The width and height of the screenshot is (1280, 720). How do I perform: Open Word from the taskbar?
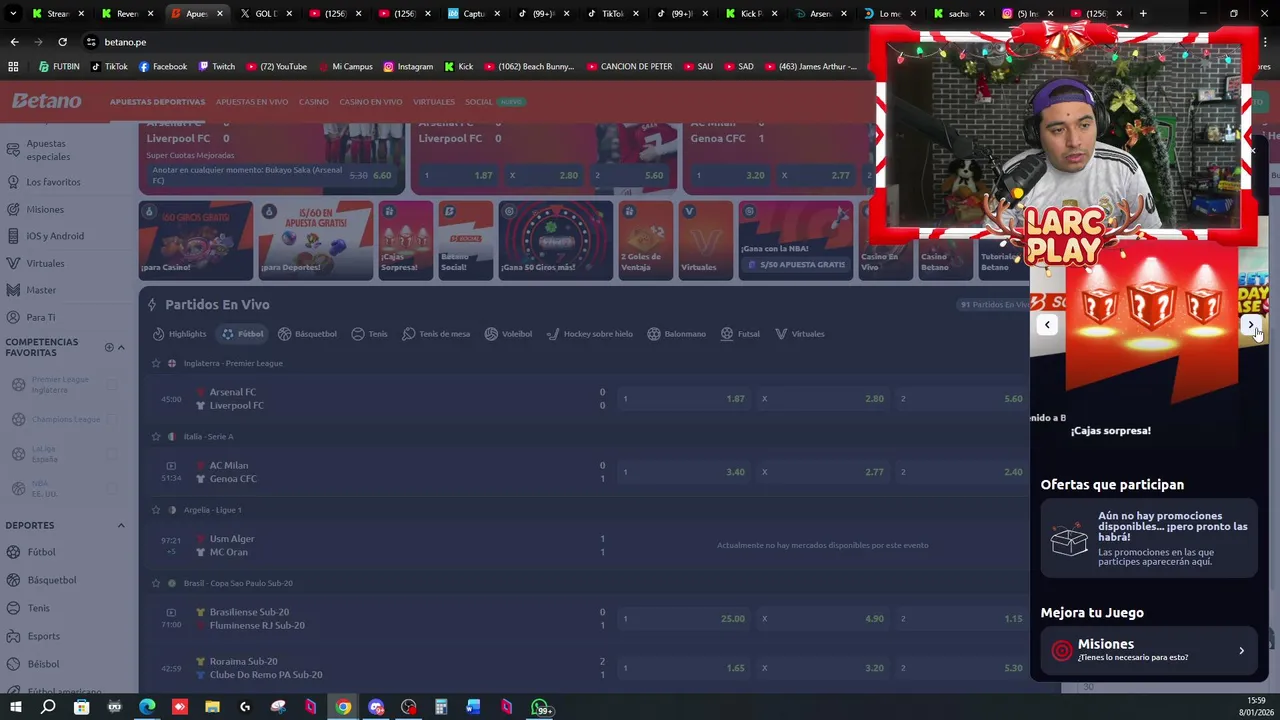click(474, 707)
